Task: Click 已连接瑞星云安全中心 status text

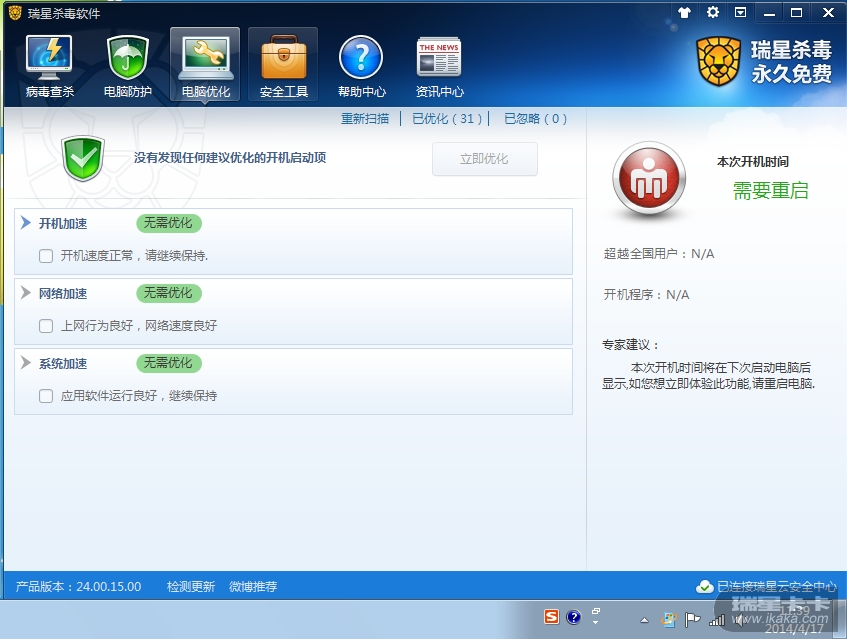Action: tap(776, 587)
